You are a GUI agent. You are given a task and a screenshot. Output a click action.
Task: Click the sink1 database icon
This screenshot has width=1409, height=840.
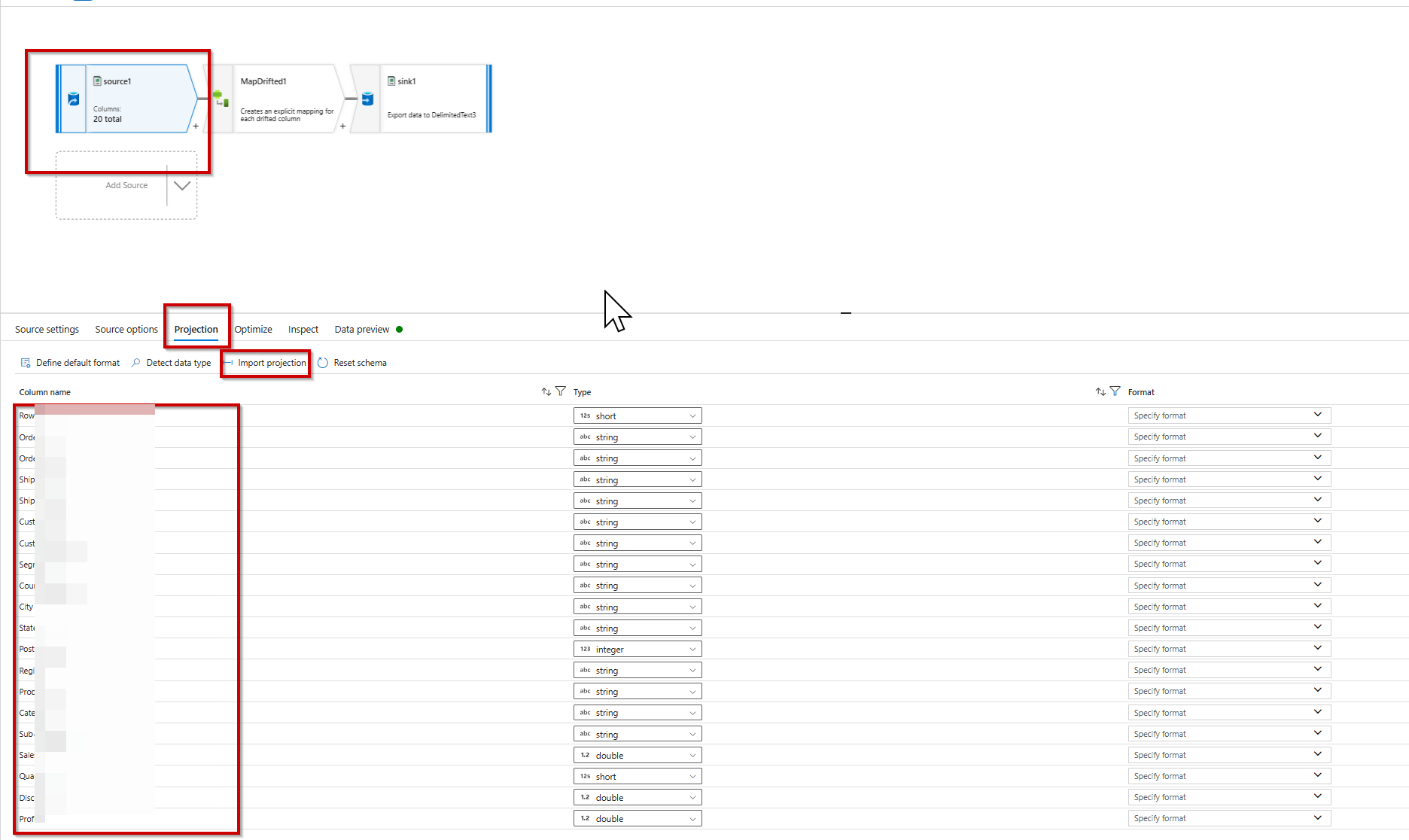pyautogui.click(x=367, y=99)
